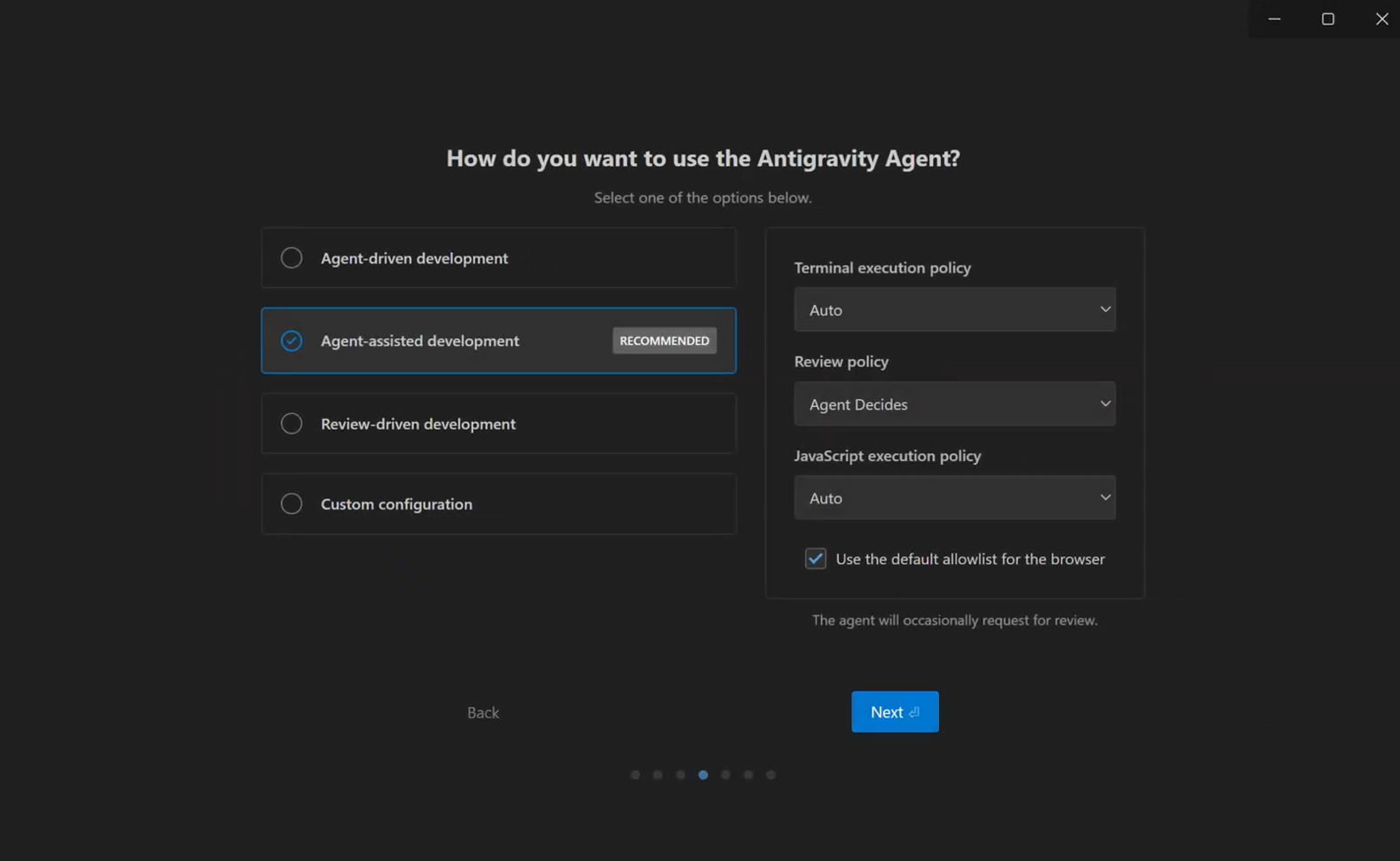Open the Terminal execution policy dropdown

954,309
